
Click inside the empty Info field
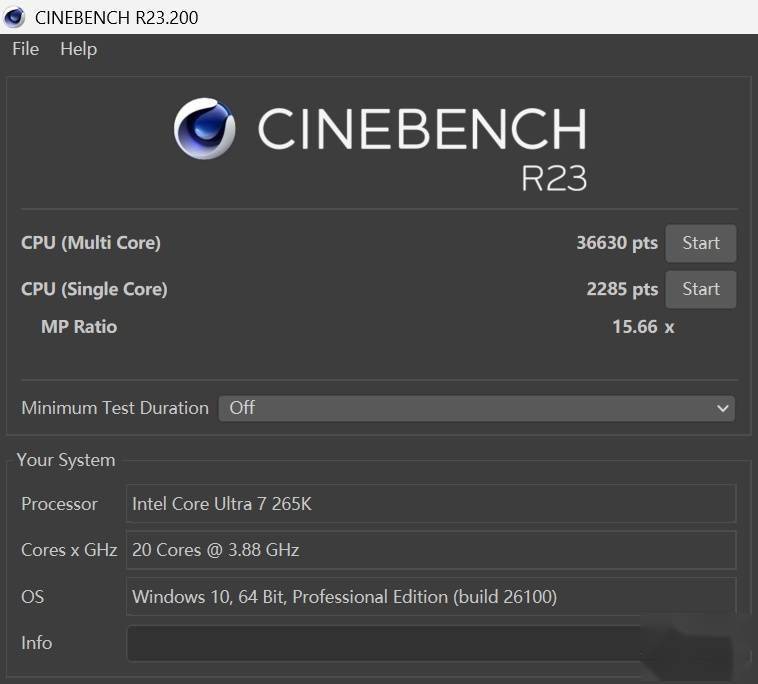431,643
